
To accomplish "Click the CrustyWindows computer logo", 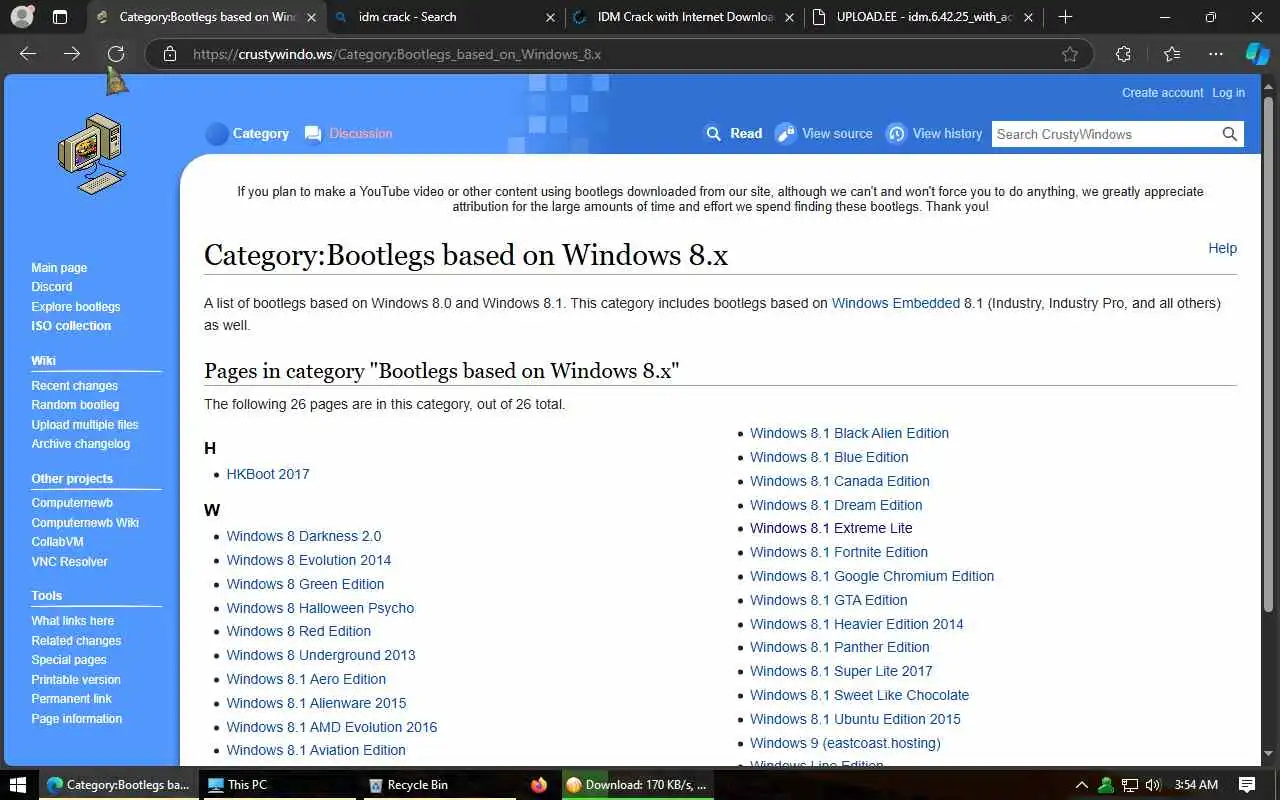I will click(x=91, y=152).
